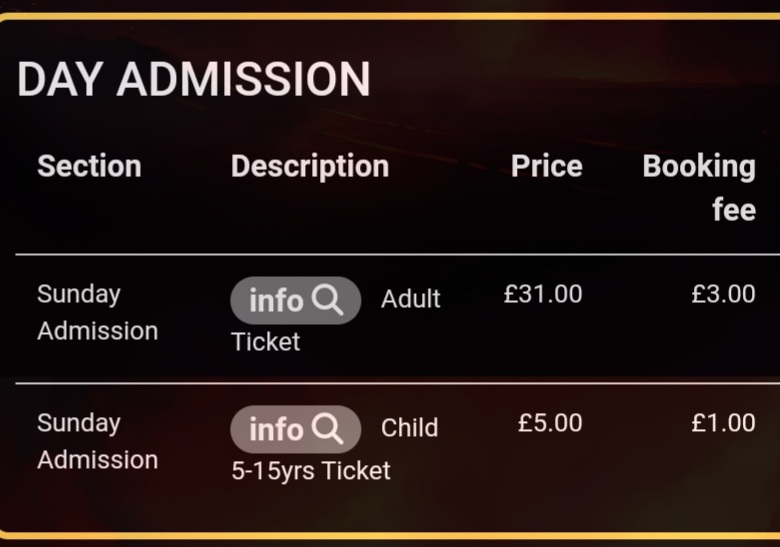Click the info word in adult row button
This screenshot has width=780, height=547.
[x=276, y=301]
